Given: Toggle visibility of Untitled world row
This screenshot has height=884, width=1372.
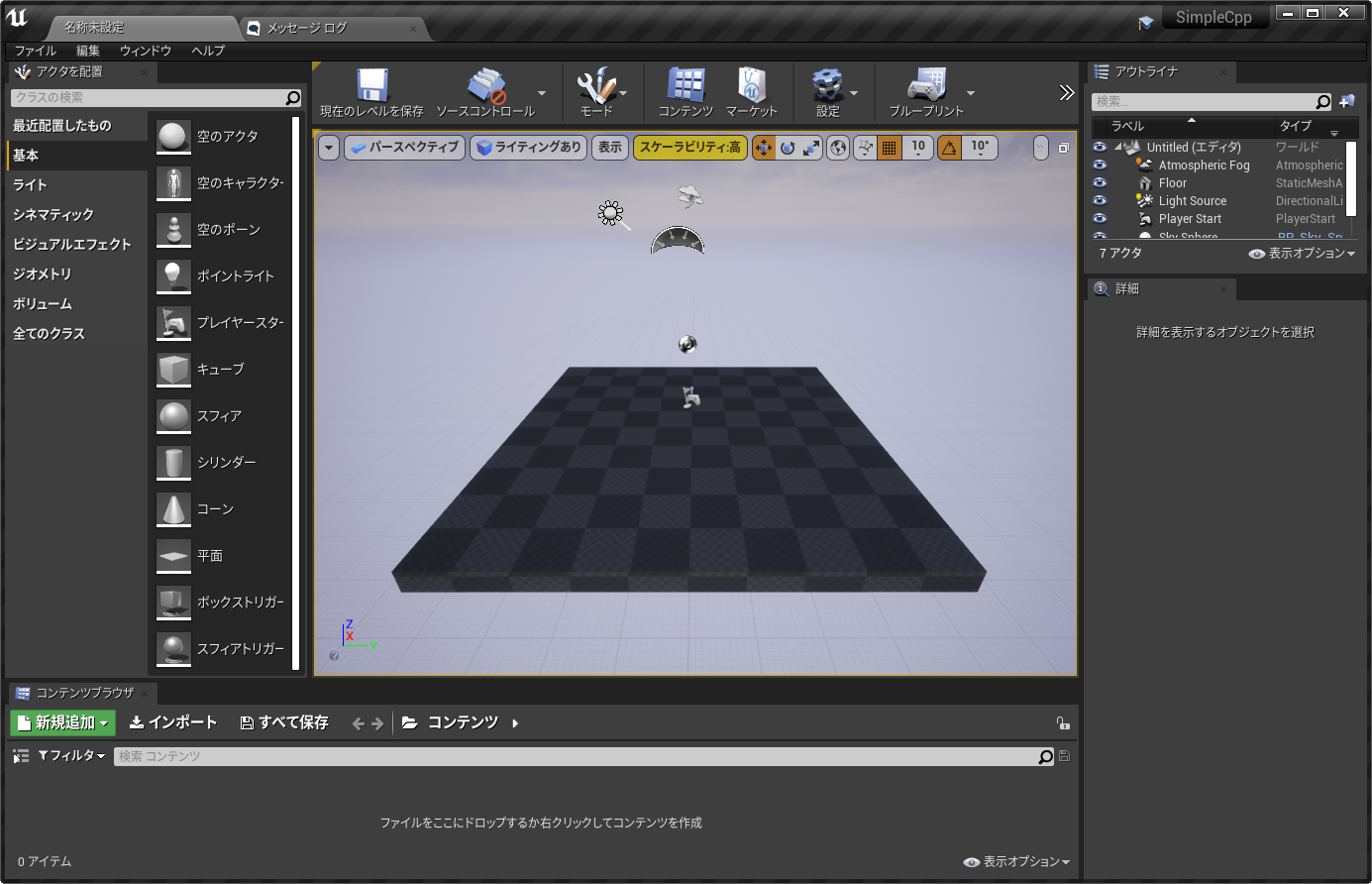Looking at the screenshot, I should [x=1100, y=148].
